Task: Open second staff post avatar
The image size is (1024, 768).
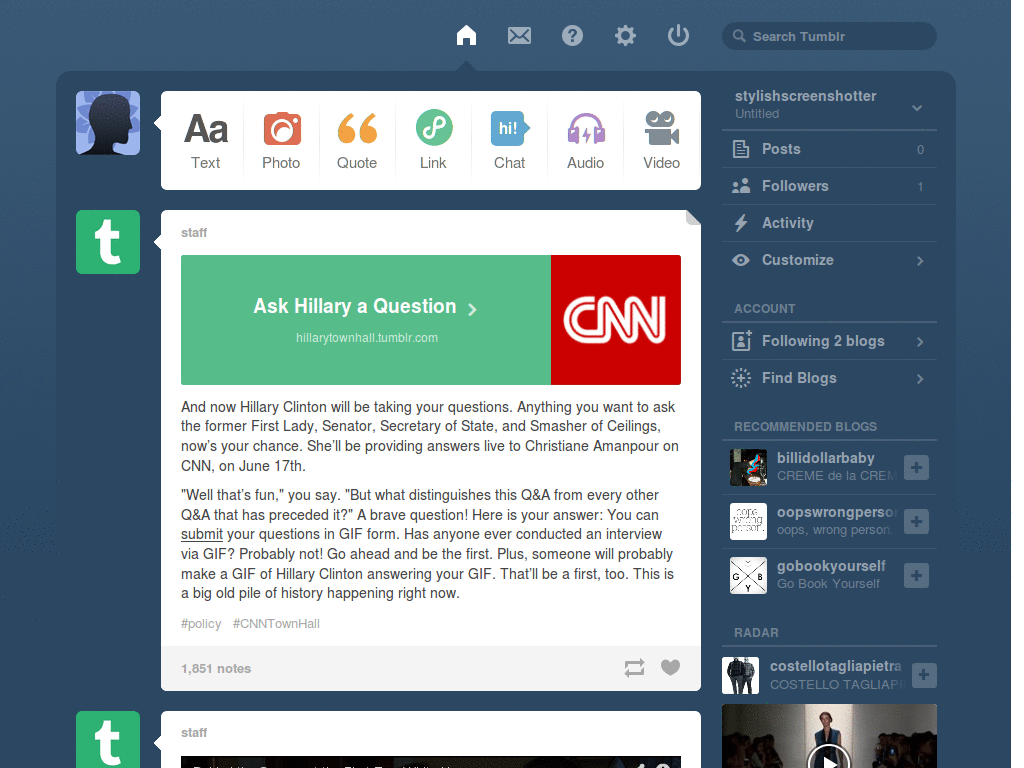Action: coord(108,739)
